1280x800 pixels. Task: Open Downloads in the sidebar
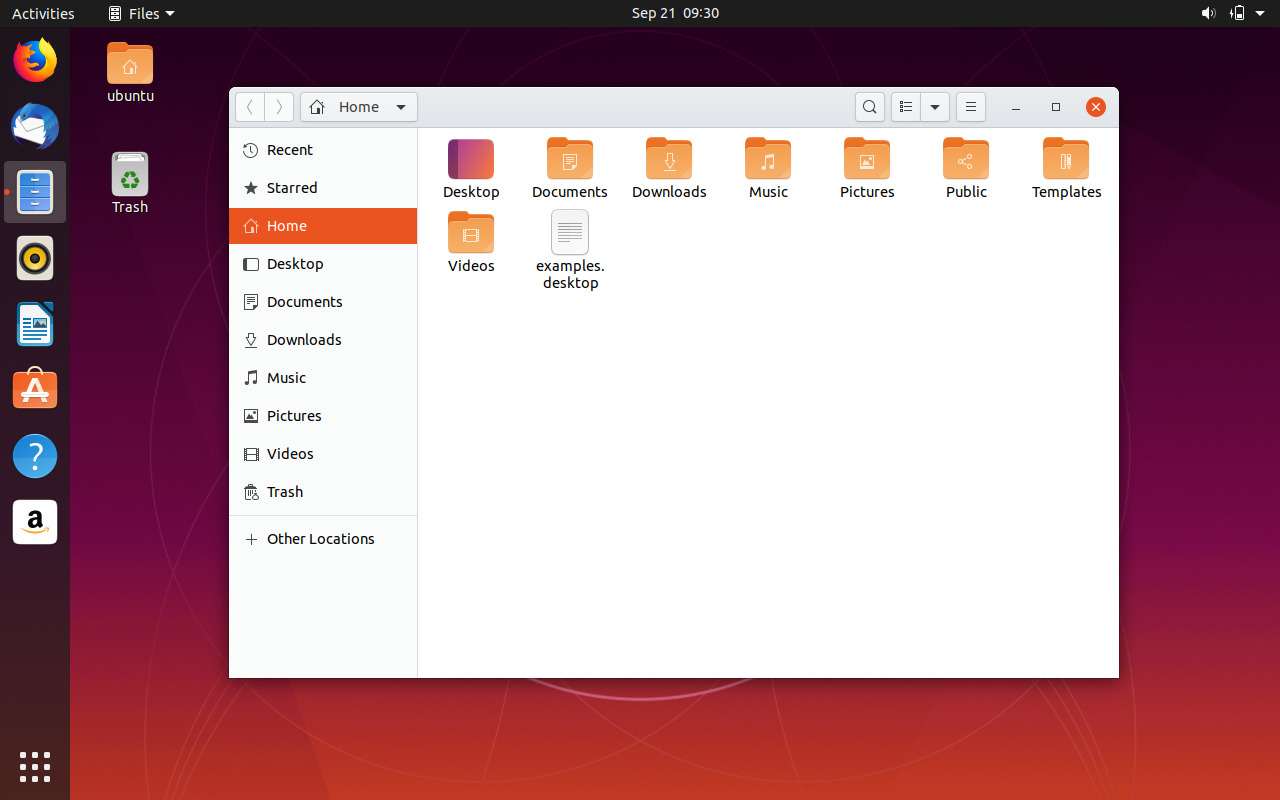tap(323, 340)
